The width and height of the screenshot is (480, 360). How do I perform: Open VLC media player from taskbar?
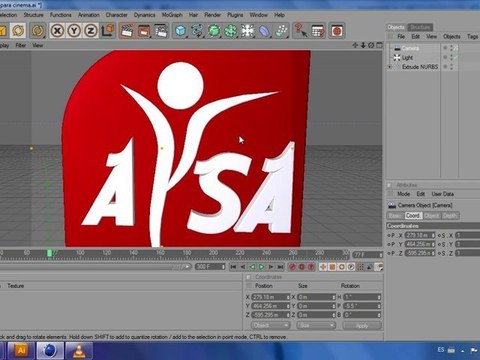(x=79, y=351)
